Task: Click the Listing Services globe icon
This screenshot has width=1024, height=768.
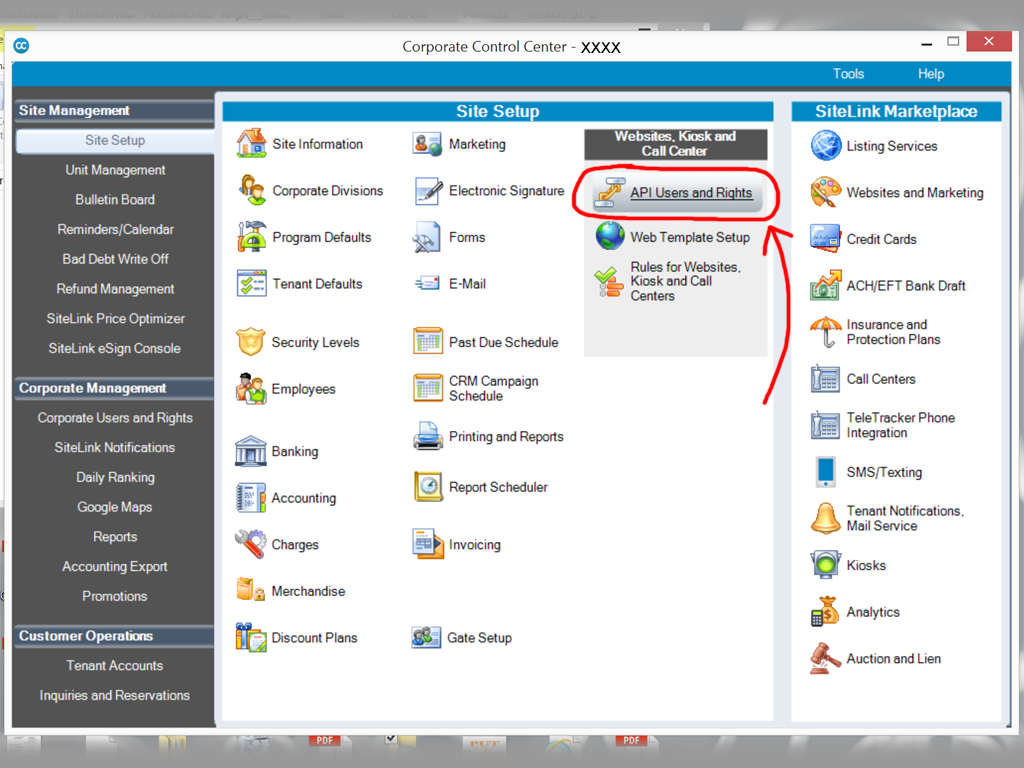Action: (826, 146)
